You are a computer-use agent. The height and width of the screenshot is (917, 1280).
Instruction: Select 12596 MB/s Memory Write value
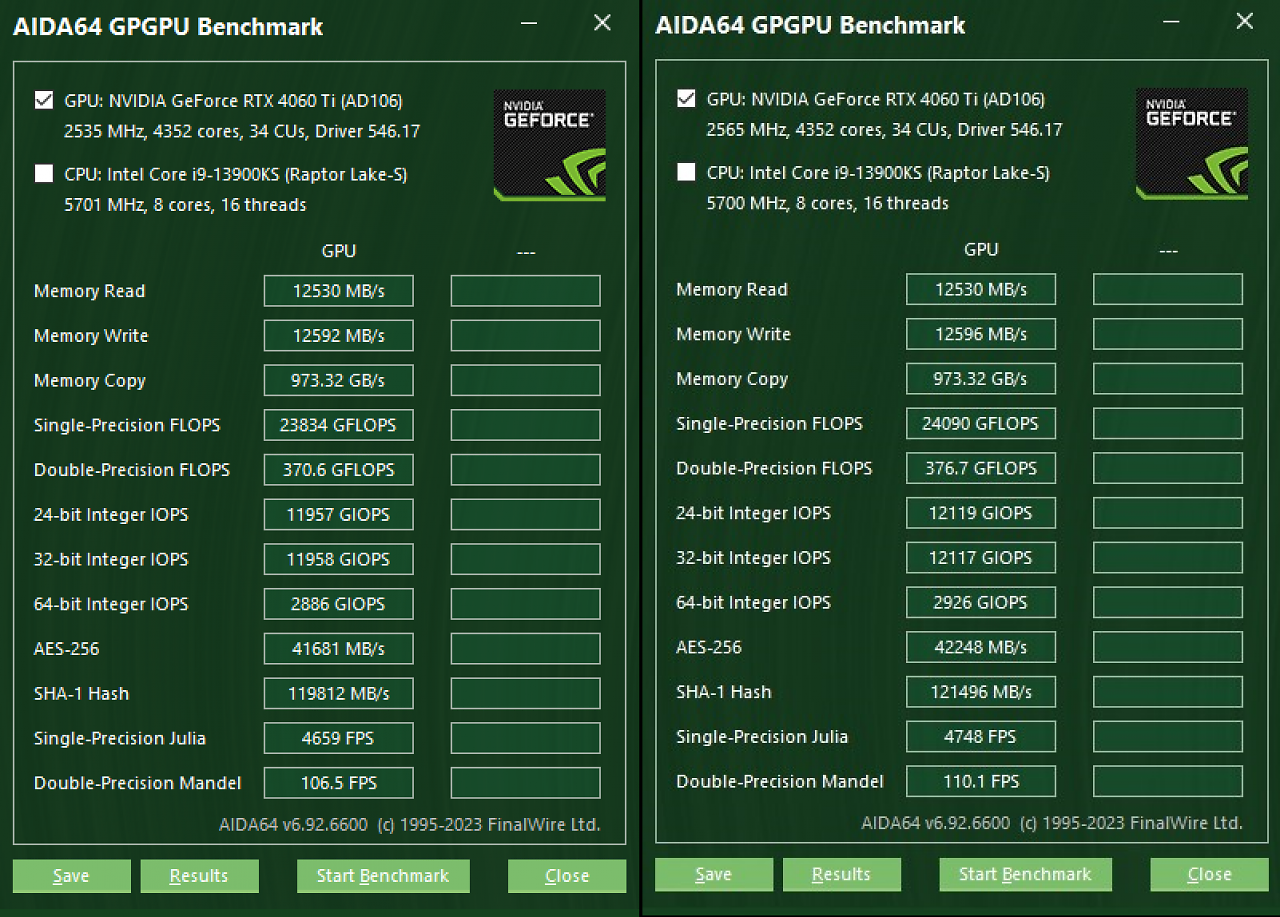[x=981, y=334]
